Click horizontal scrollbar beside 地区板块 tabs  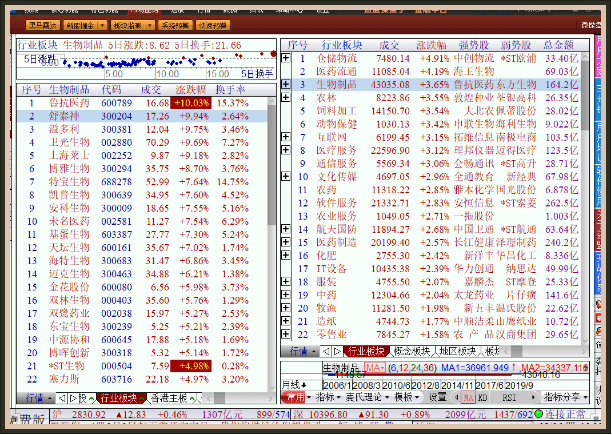tap(545, 352)
